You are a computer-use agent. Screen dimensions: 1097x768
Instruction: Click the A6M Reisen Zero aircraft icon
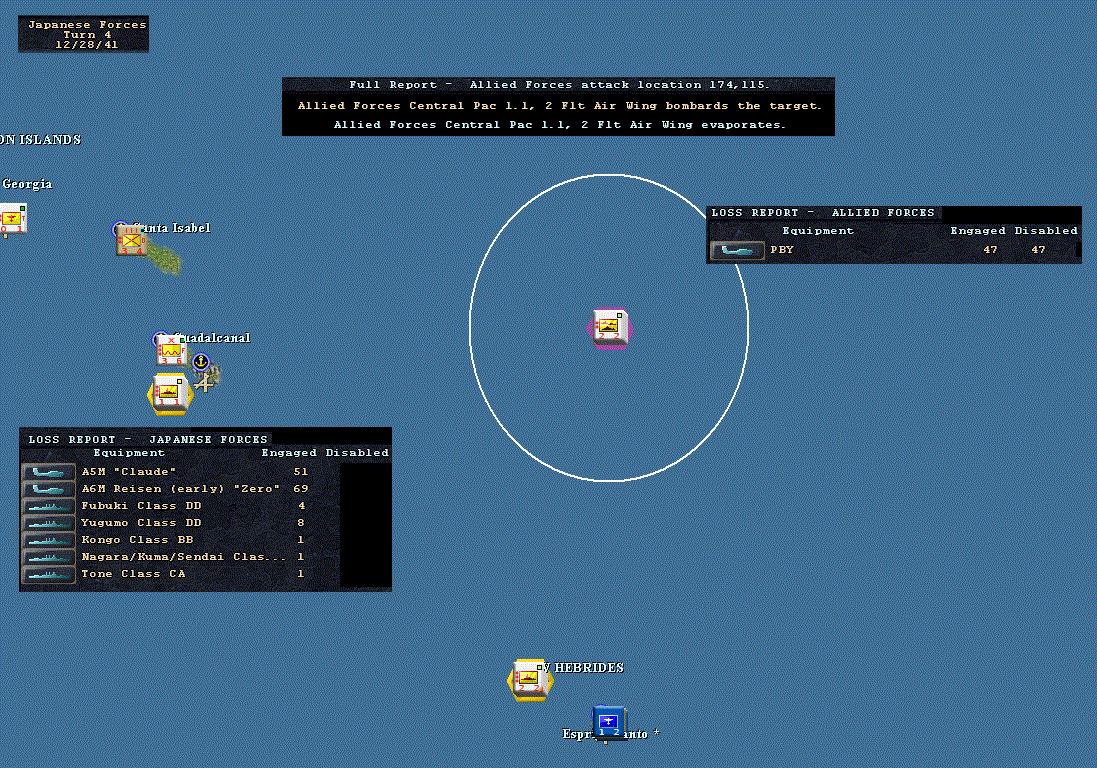point(48,489)
